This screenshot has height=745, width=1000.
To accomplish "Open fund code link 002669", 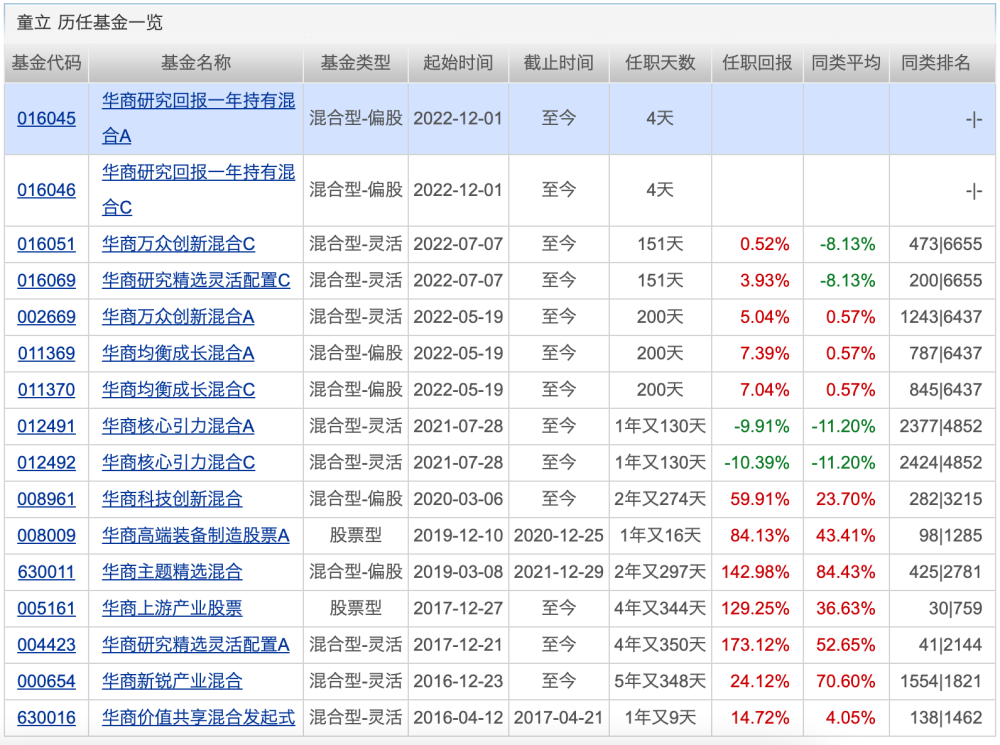I will point(47,317).
